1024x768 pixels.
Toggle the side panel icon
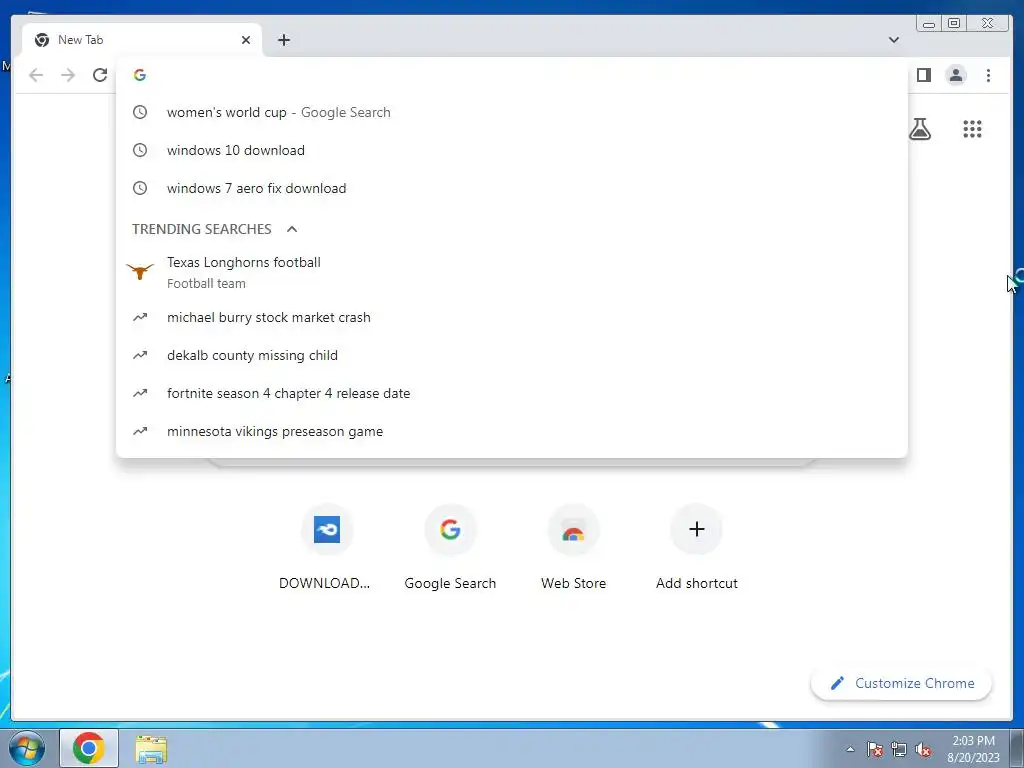[x=923, y=75]
